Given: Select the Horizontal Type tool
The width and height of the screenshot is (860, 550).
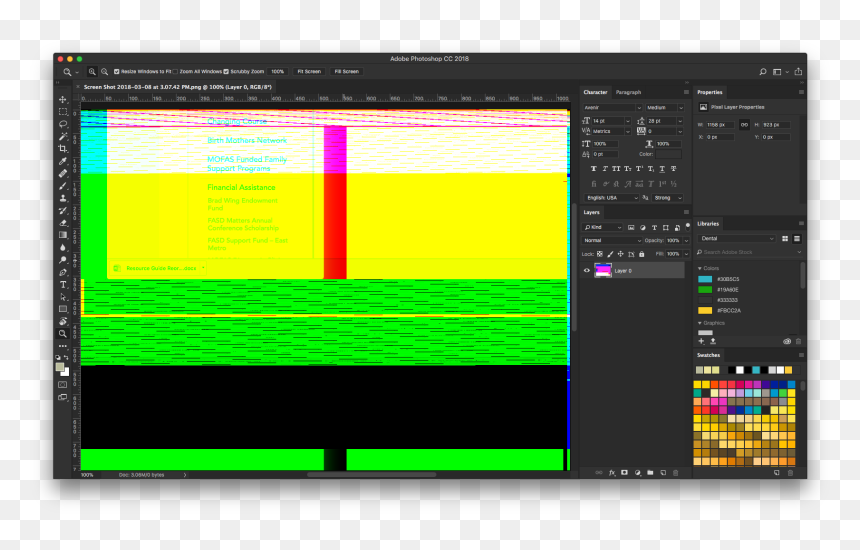Looking at the screenshot, I should tap(63, 285).
